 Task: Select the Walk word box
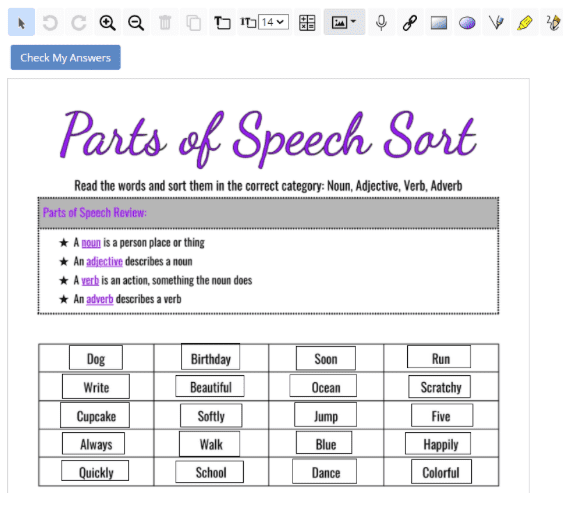tap(210, 444)
